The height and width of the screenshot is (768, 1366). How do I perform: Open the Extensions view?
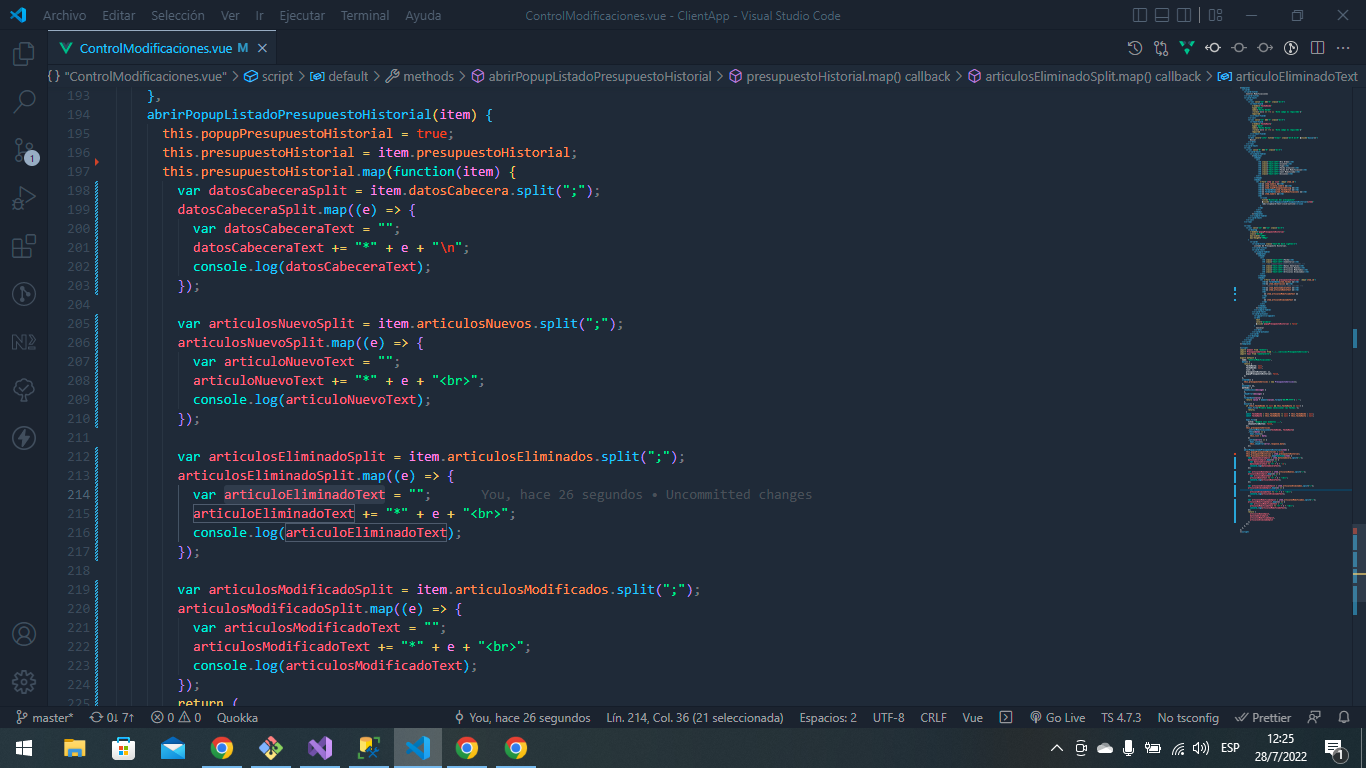(24, 246)
